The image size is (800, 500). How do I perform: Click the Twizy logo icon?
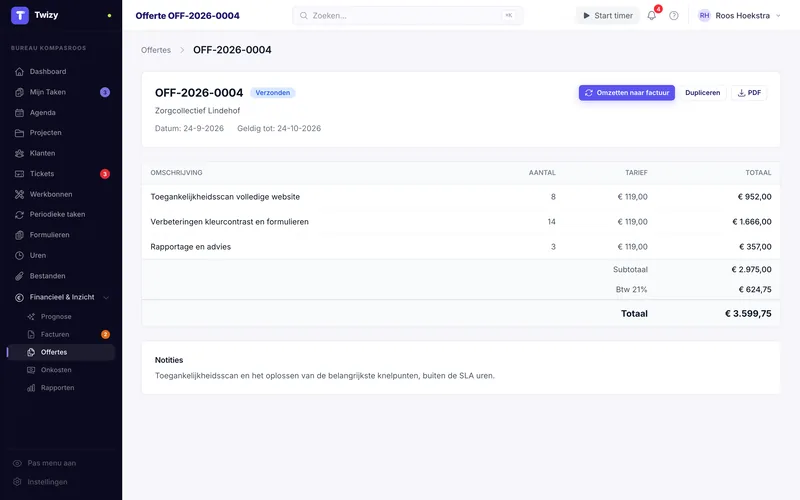(x=20, y=15)
